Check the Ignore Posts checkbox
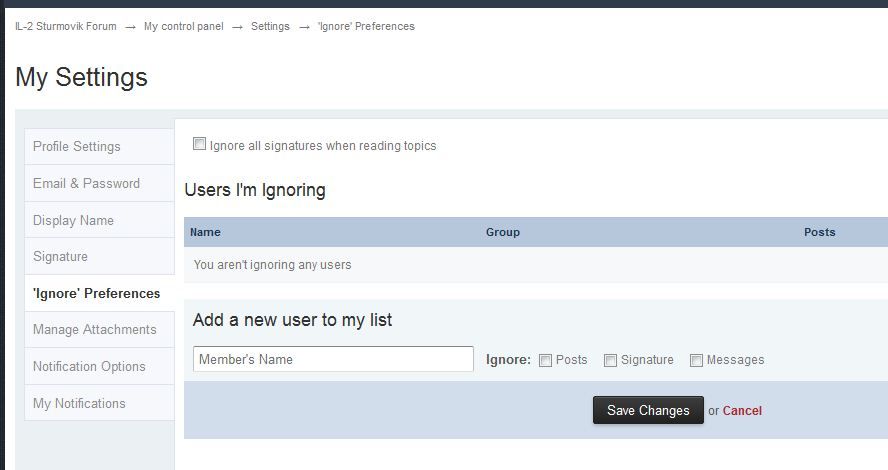888x470 pixels. [x=546, y=360]
